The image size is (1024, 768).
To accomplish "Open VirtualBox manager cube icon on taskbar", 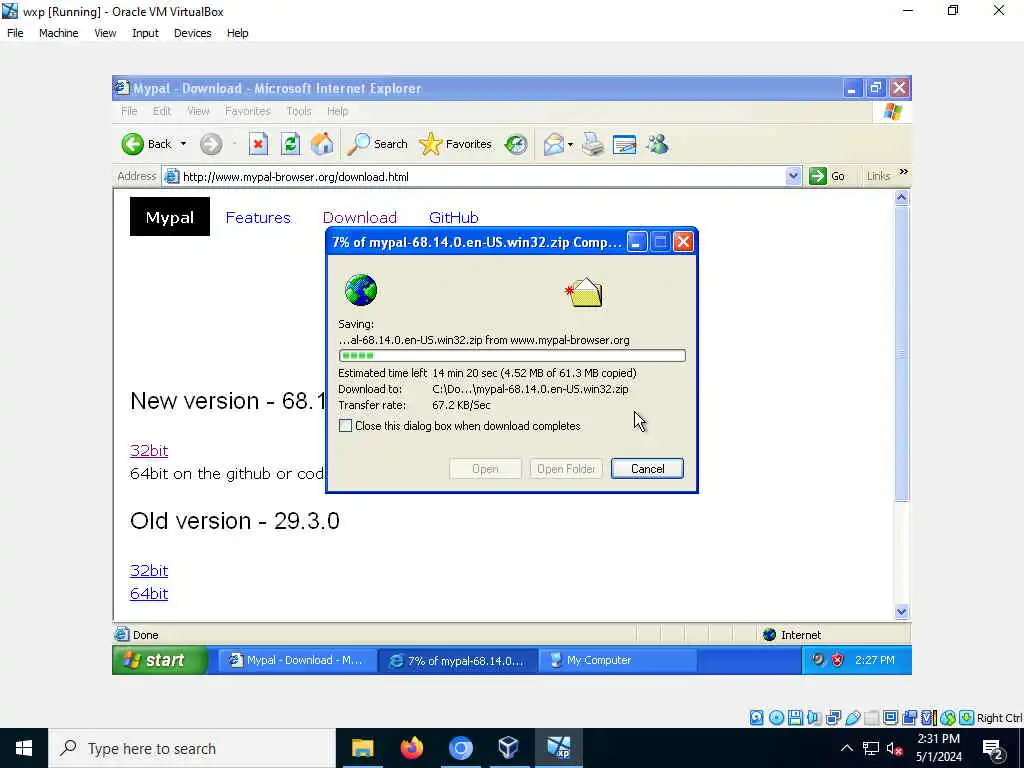I will click(x=508, y=748).
